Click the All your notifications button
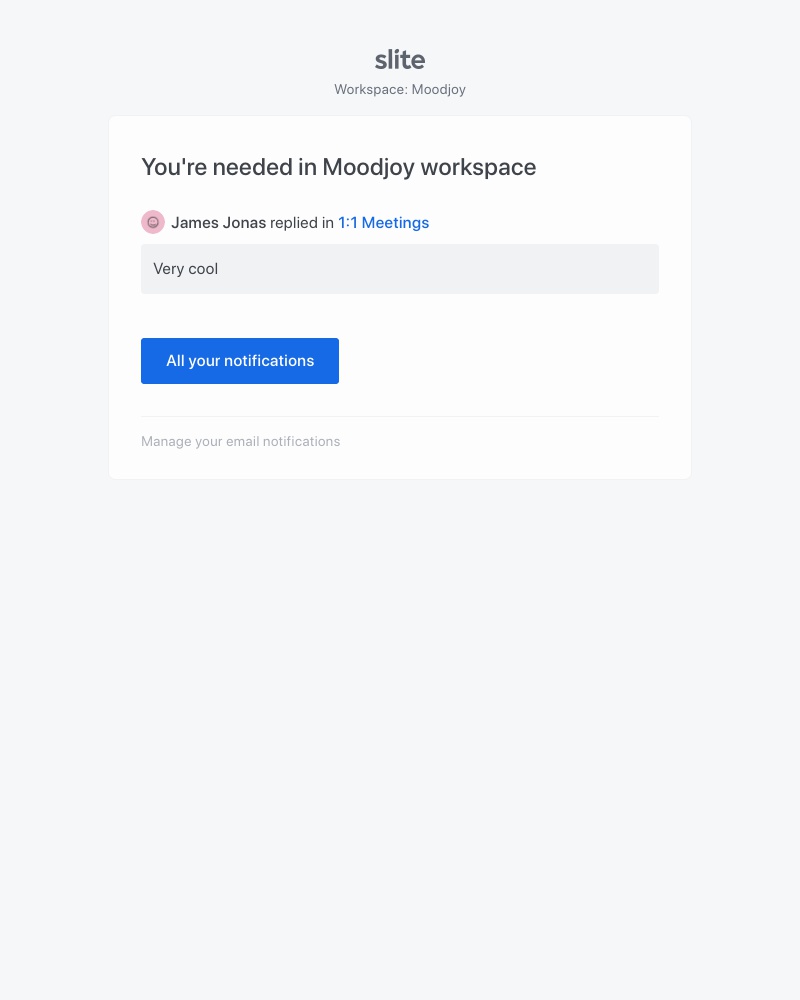 coord(240,361)
